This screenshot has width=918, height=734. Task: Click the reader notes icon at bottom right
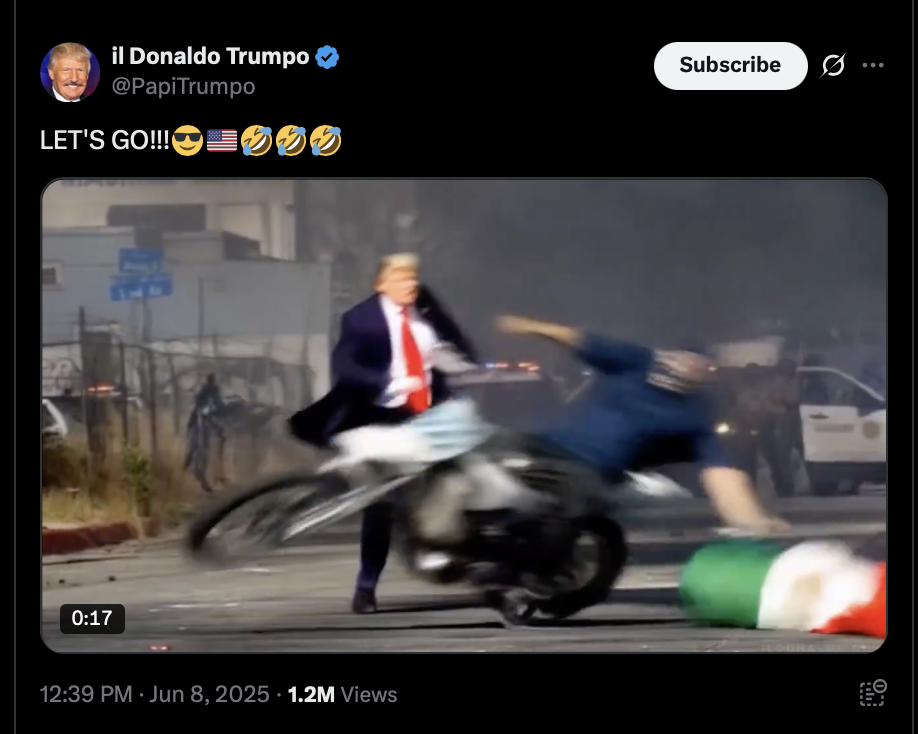(872, 693)
